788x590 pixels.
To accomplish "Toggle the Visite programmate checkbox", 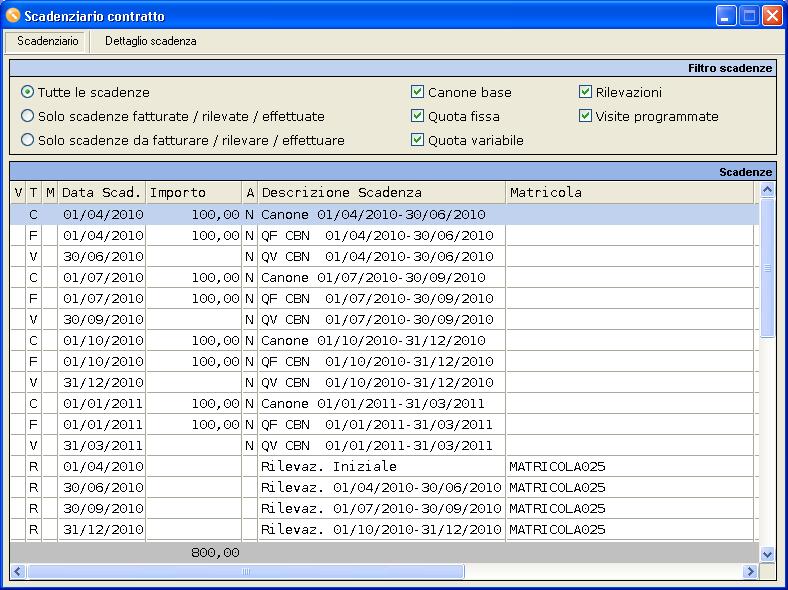I will pyautogui.click(x=586, y=116).
